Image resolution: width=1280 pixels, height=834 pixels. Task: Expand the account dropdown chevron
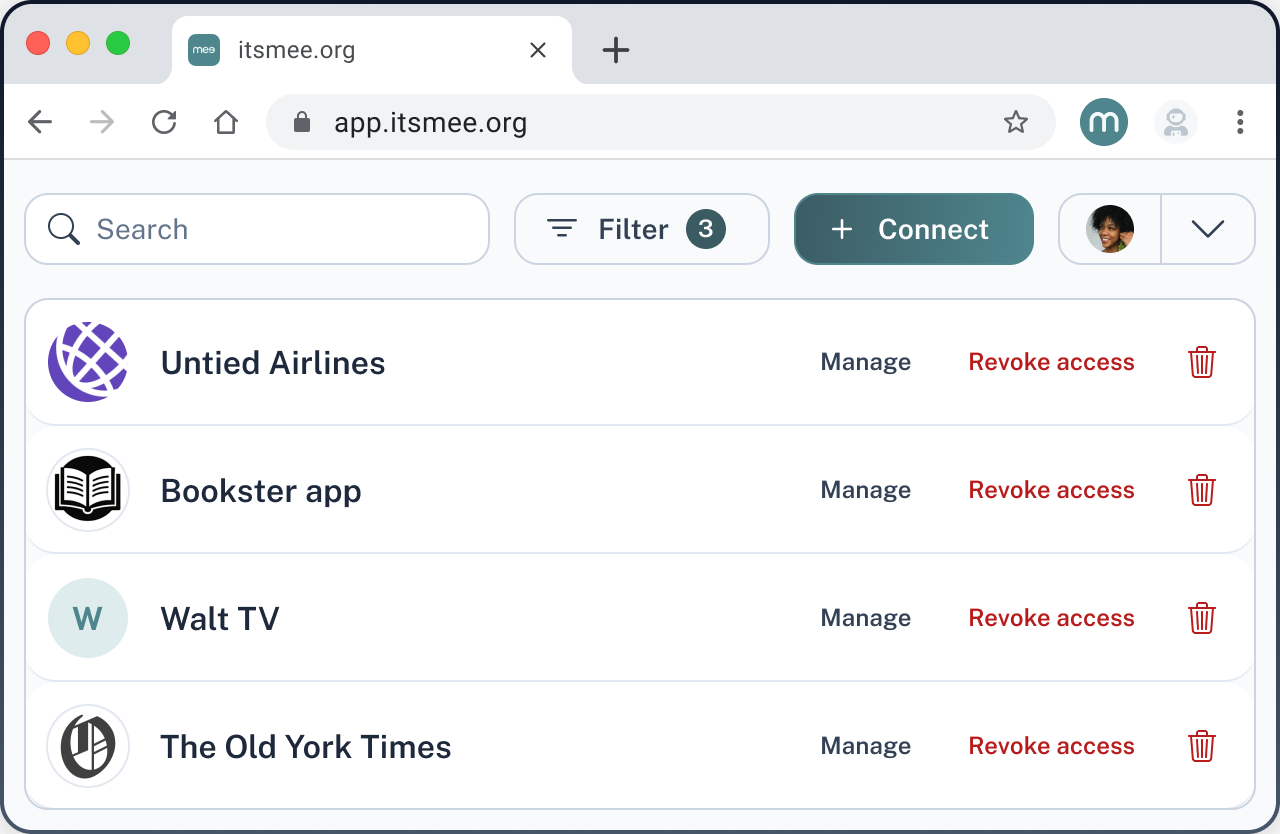click(x=1207, y=229)
